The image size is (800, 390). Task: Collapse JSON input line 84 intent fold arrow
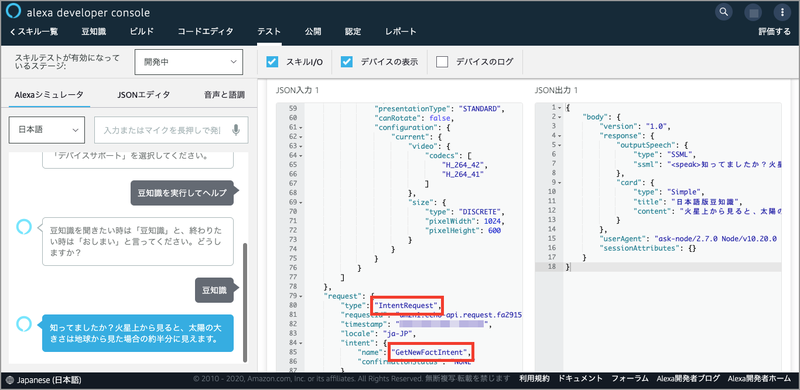pos(301,343)
